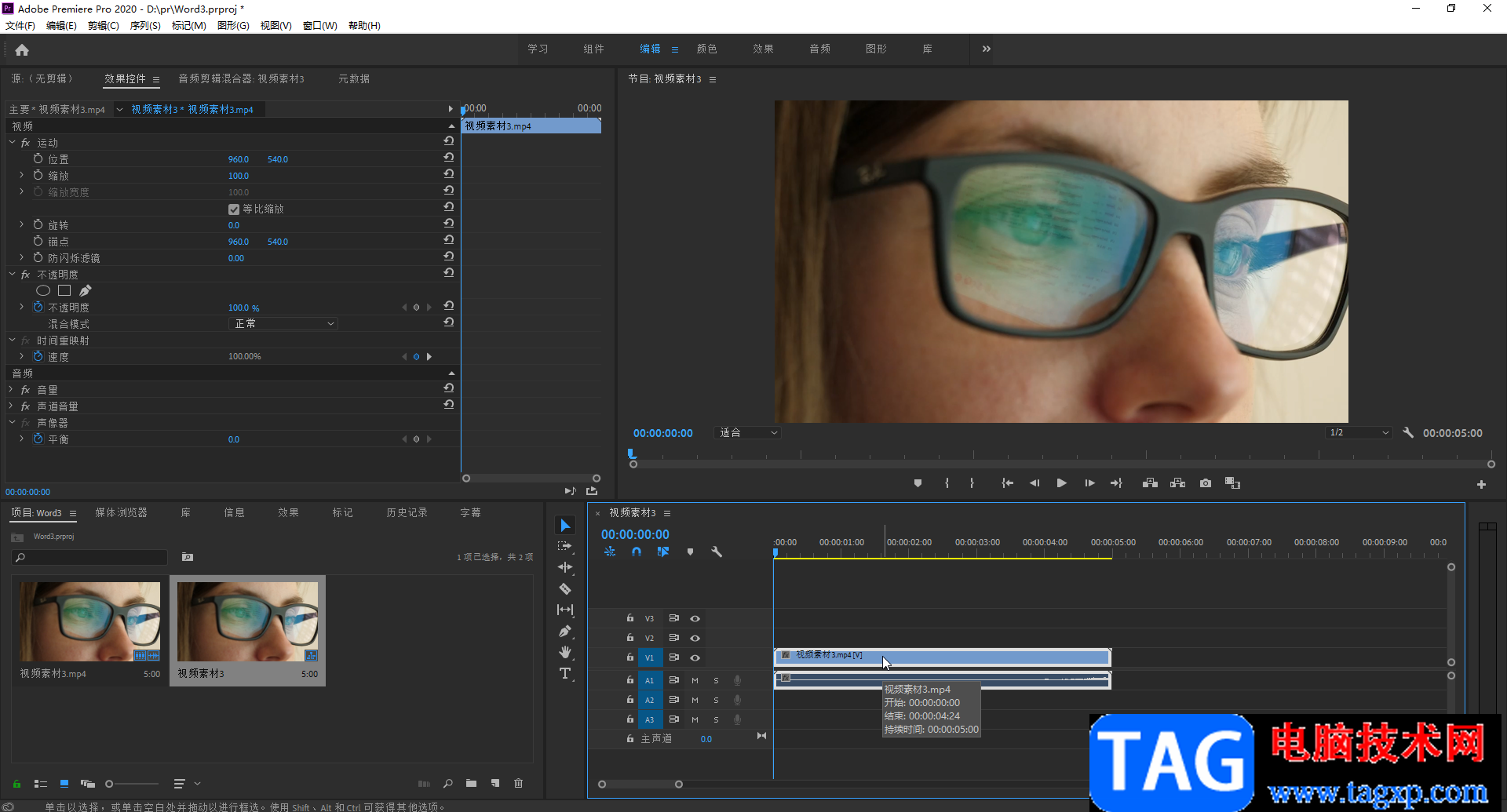Screen dimensions: 1507x812
Task: Go to Out point in program monitor
Action: pos(1116,483)
